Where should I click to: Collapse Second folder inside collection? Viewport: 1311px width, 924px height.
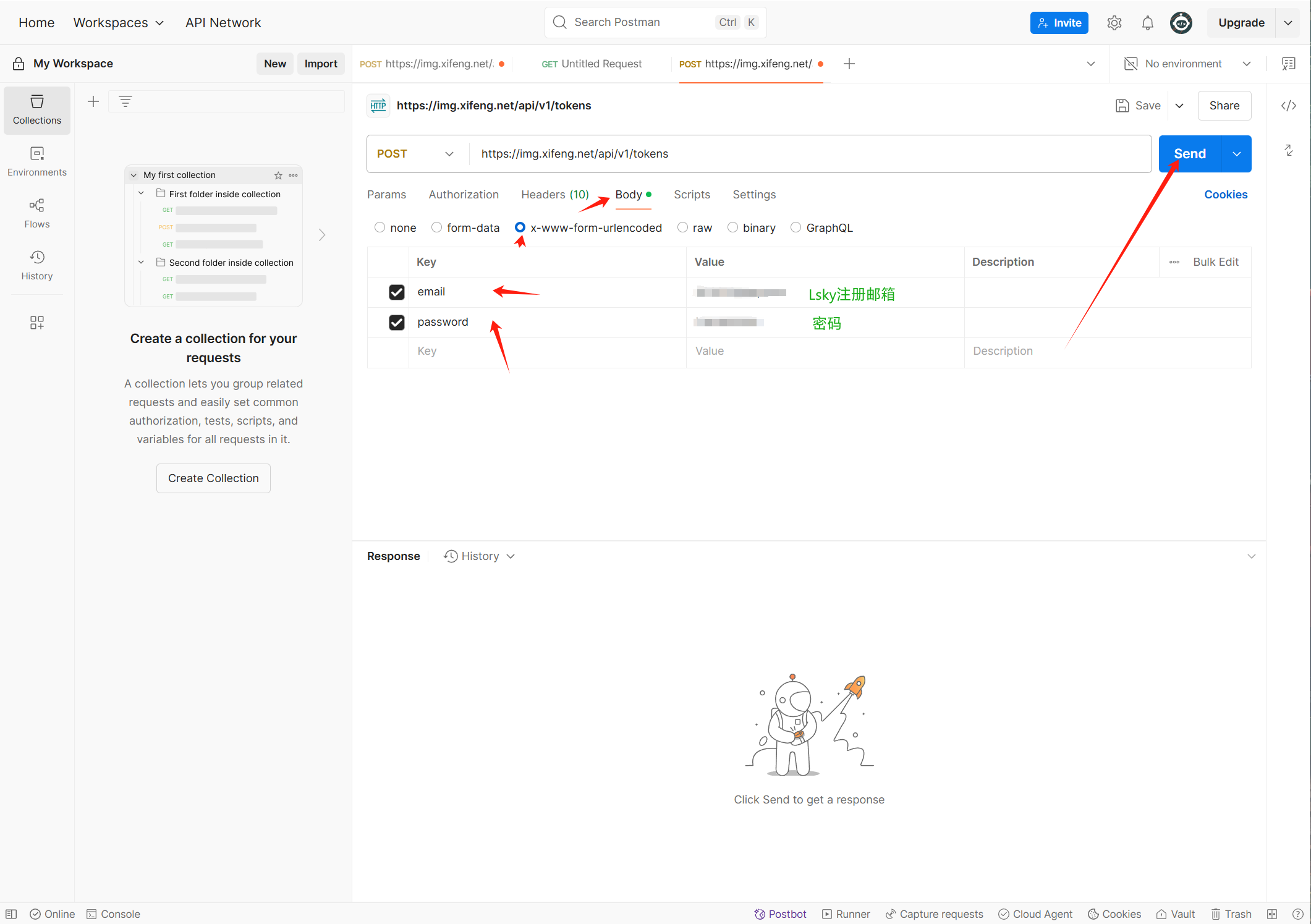pyautogui.click(x=141, y=262)
